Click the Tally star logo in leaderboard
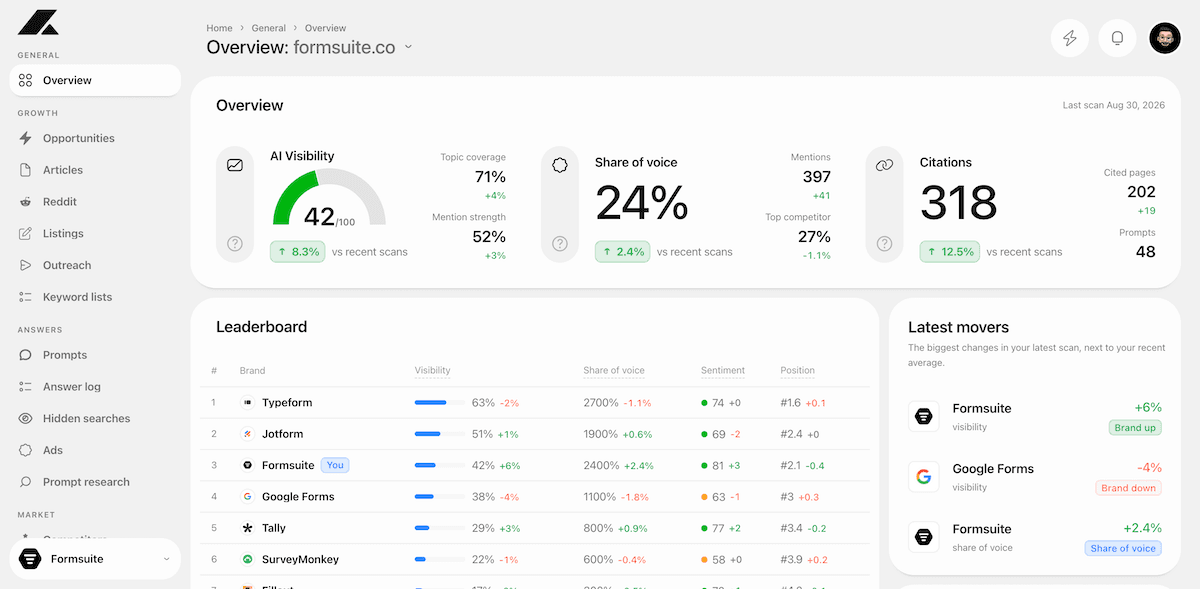The image size is (1200, 589). click(x=247, y=528)
